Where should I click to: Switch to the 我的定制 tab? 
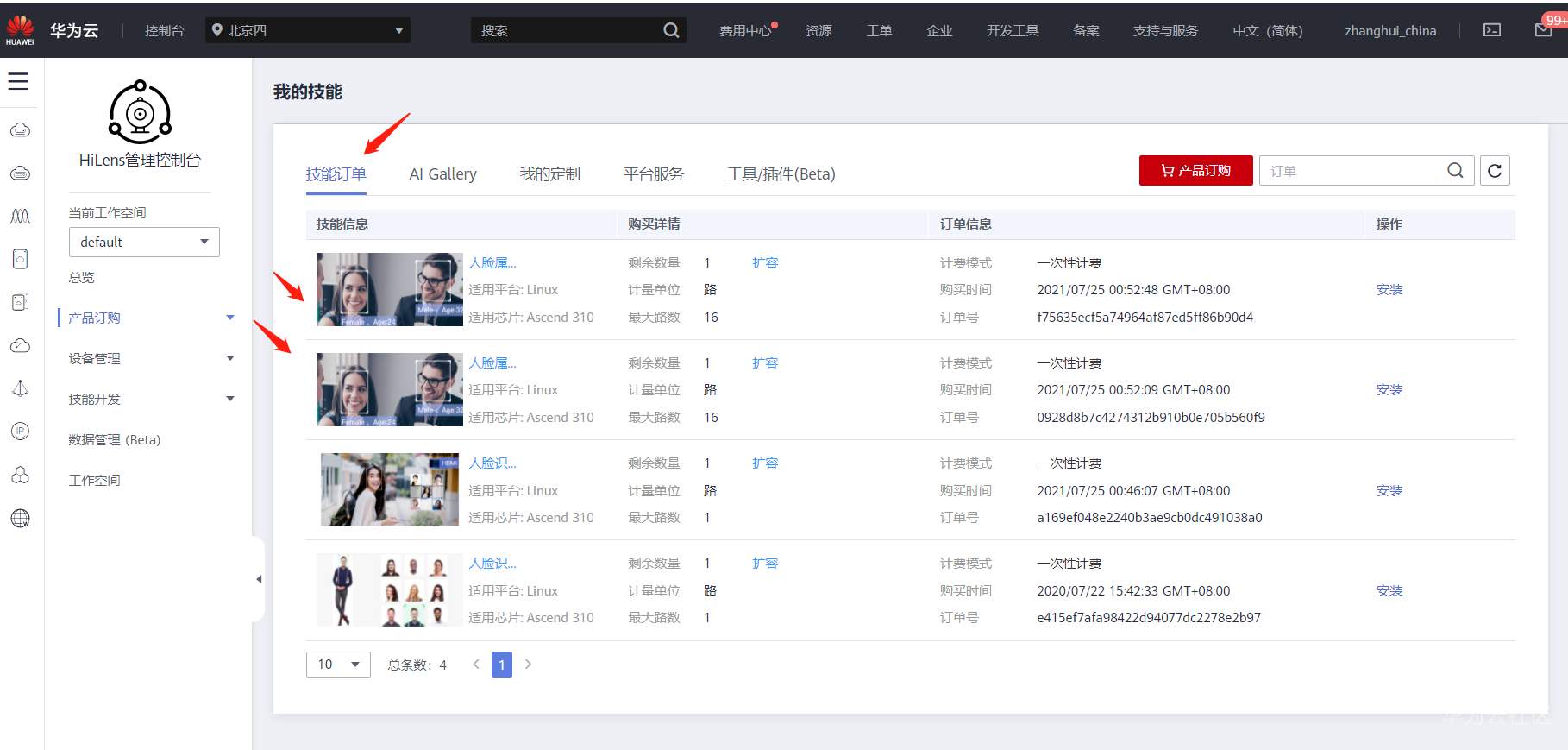coord(549,174)
